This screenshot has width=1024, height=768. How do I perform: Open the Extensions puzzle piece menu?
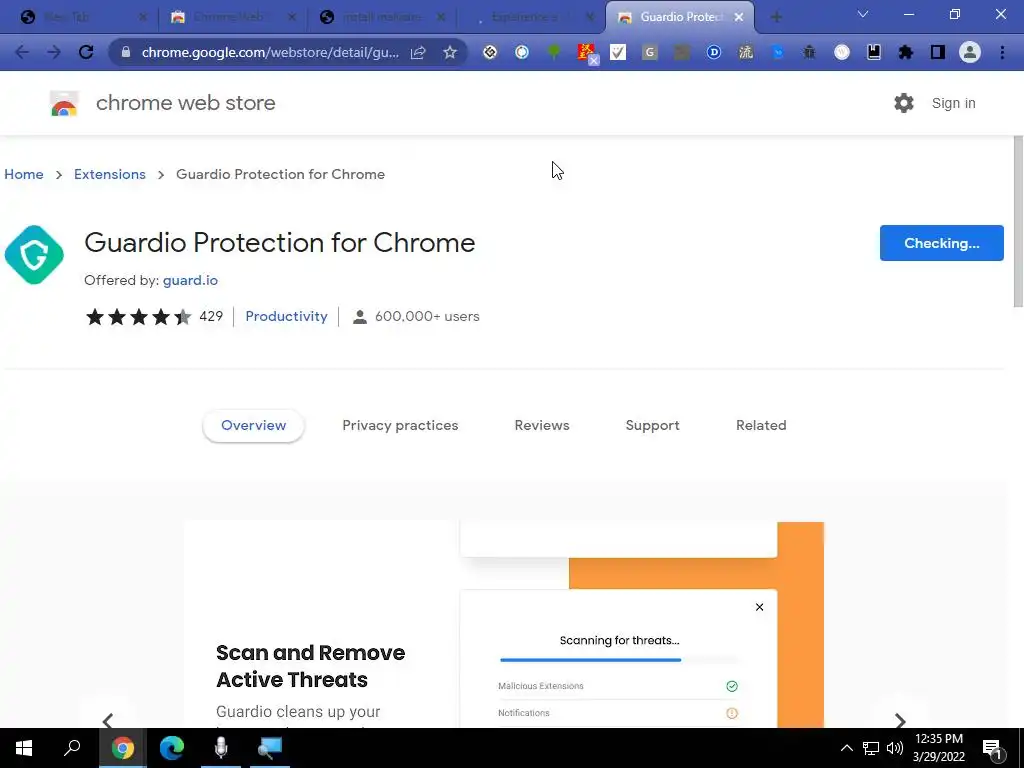point(906,52)
